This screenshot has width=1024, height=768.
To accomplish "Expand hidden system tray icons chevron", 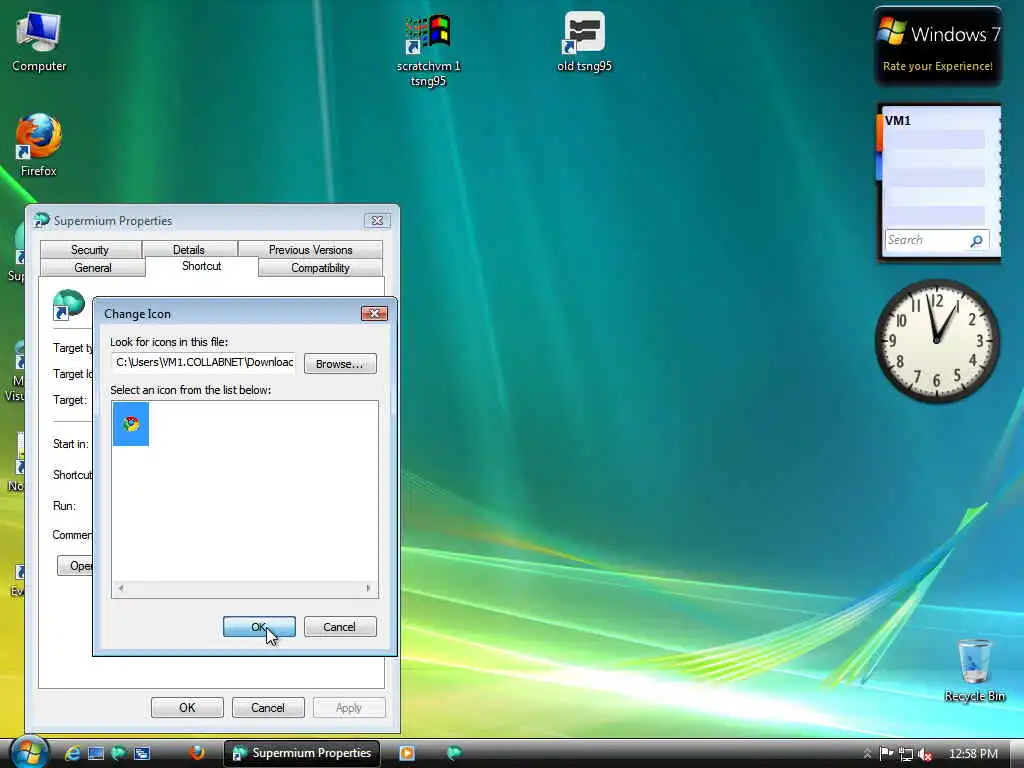I will coord(867,754).
